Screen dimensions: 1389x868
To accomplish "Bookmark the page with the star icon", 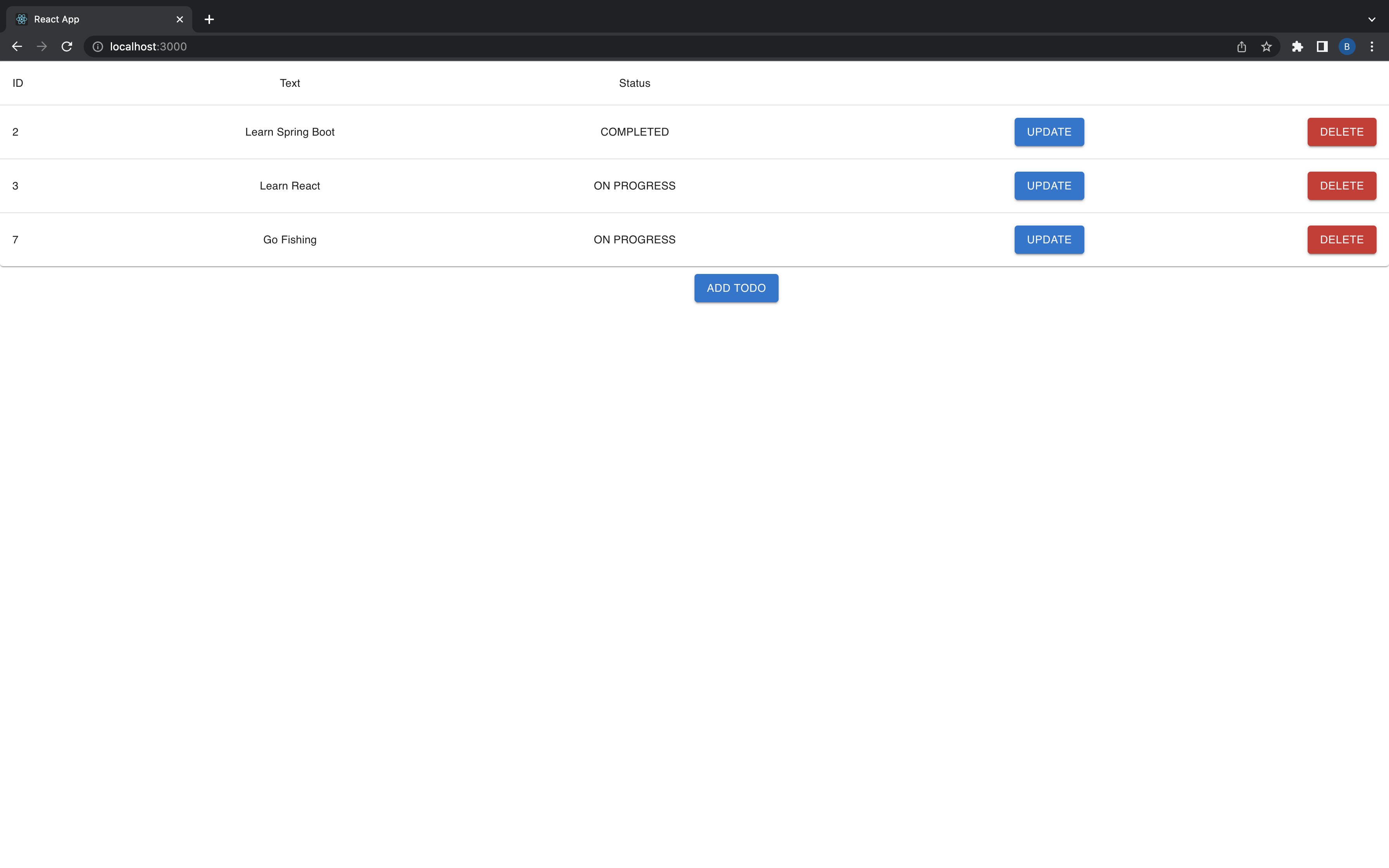I will [x=1266, y=46].
